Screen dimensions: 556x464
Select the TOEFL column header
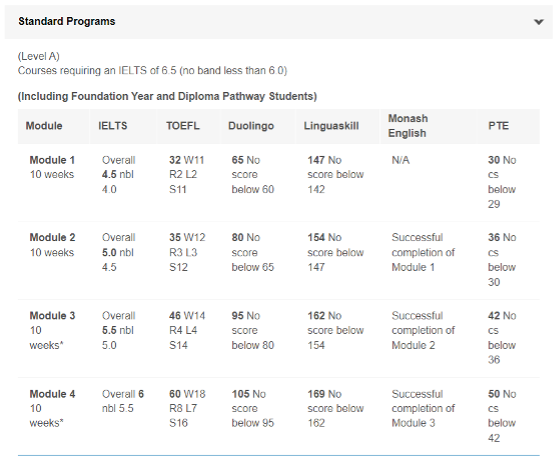pyautogui.click(x=183, y=126)
